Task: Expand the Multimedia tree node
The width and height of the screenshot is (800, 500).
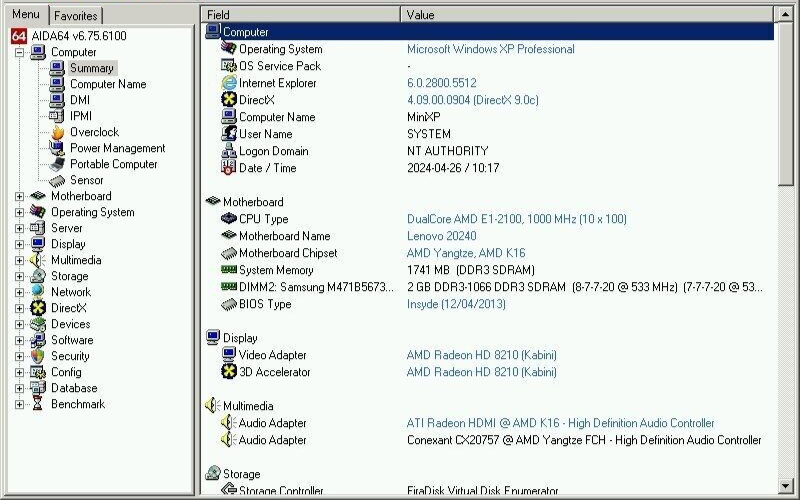Action: (19, 260)
